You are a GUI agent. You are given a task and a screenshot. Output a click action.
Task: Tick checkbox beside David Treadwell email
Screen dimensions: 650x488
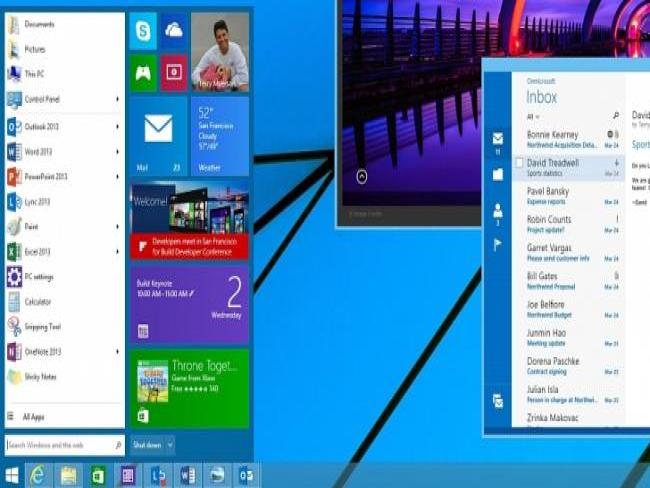[x=519, y=163]
